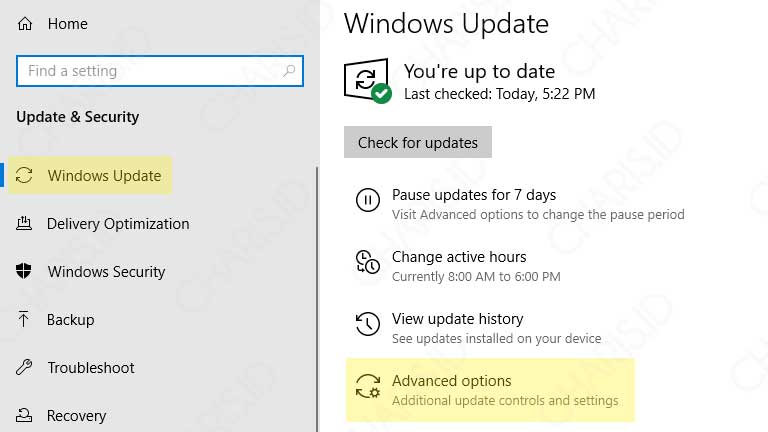Focus the Find a setting search box
Image resolution: width=768 pixels, height=432 pixels.
(160, 71)
